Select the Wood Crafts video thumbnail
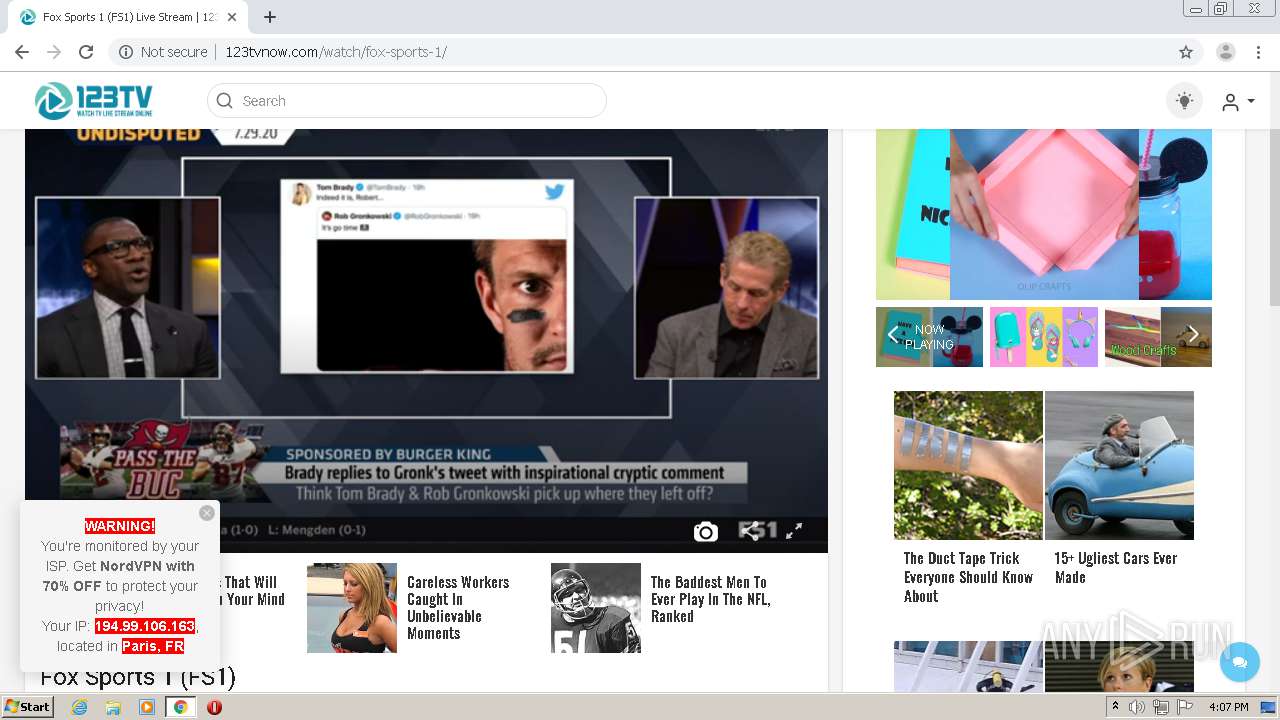This screenshot has height=720, width=1280. coord(1158,337)
